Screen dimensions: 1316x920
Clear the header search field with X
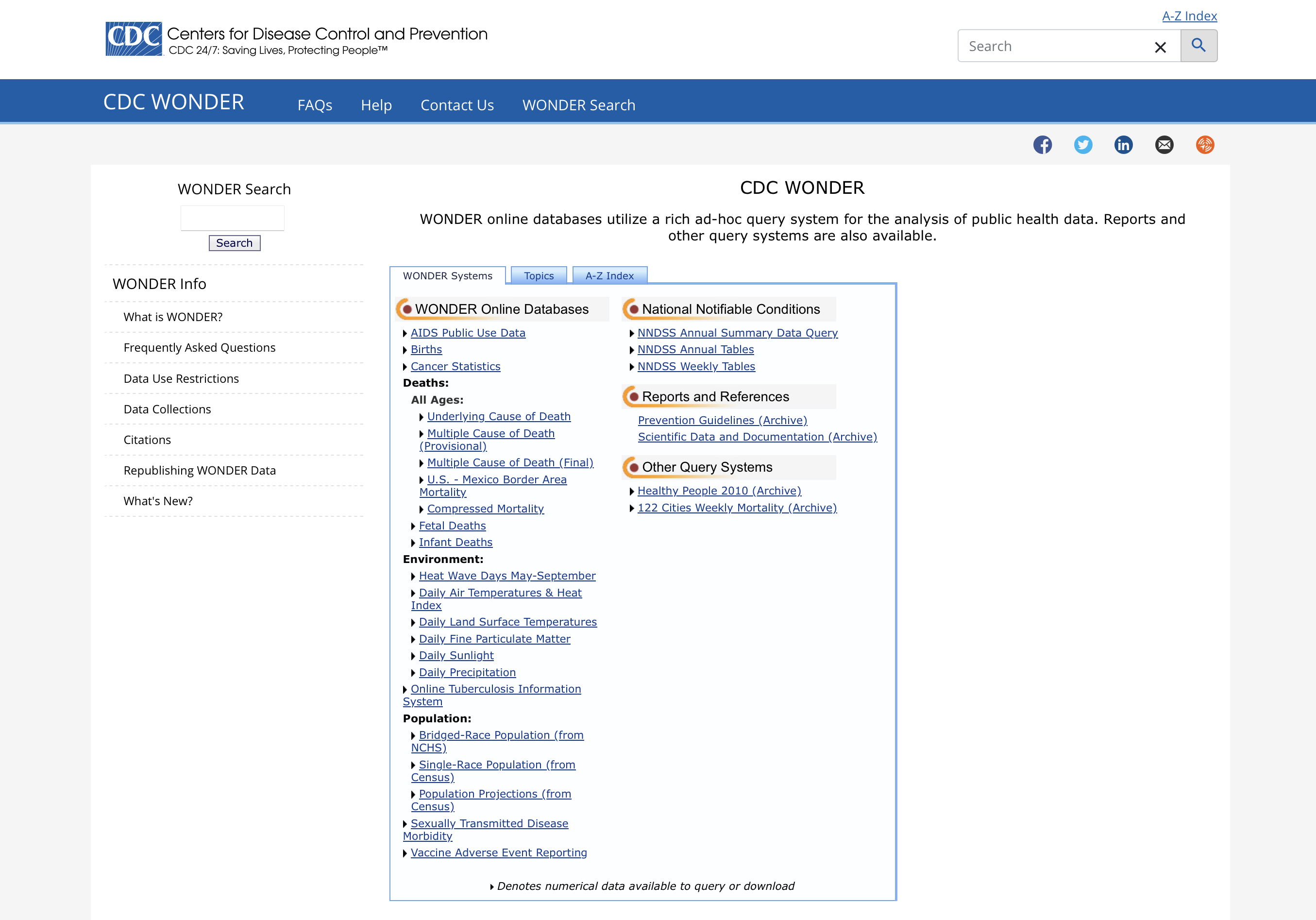(1160, 47)
